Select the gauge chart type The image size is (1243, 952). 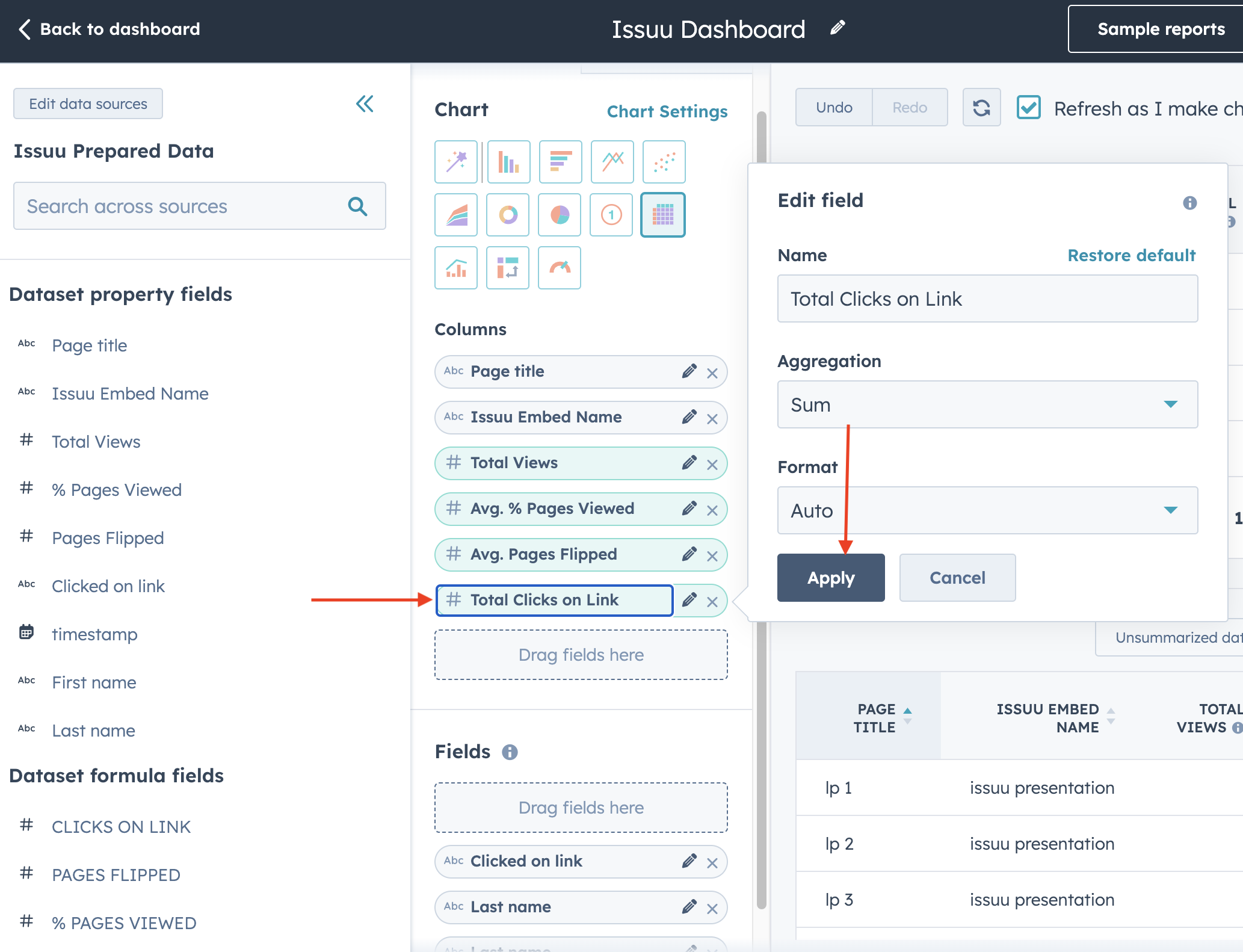coord(560,268)
